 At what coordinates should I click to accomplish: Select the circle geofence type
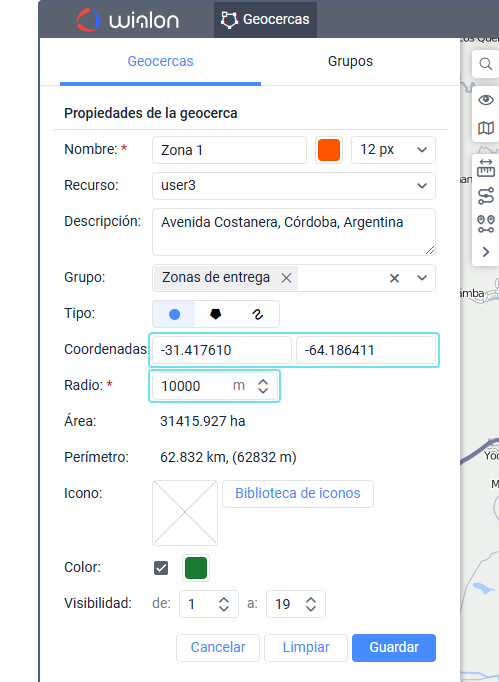click(x=174, y=314)
